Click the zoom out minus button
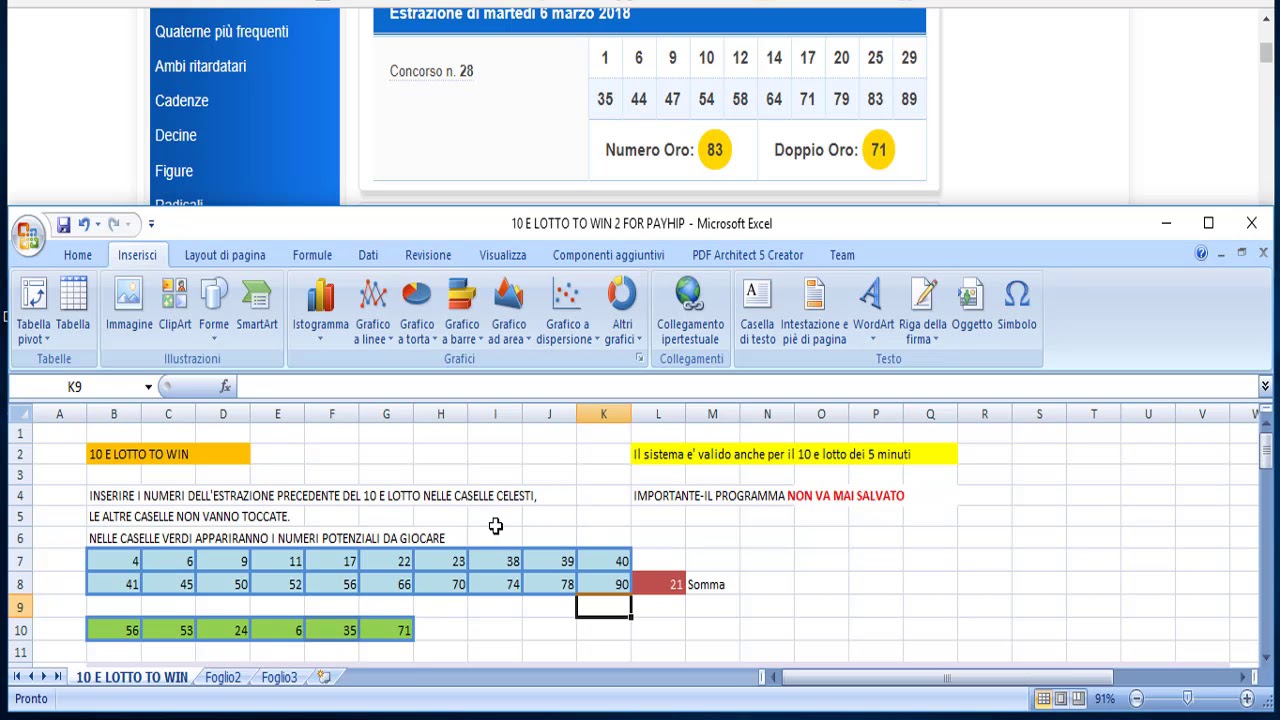 point(1136,698)
